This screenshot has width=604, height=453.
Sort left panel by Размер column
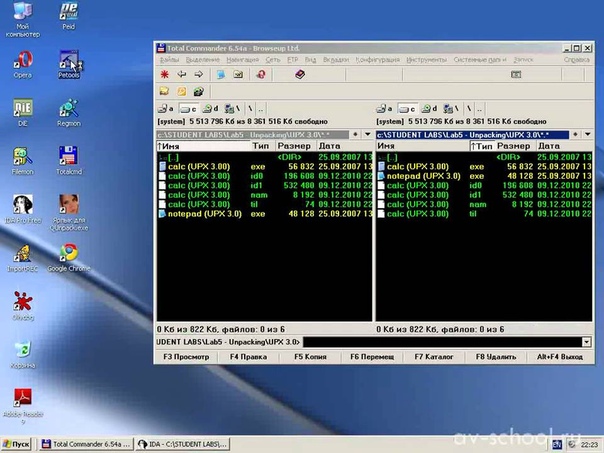tap(295, 146)
